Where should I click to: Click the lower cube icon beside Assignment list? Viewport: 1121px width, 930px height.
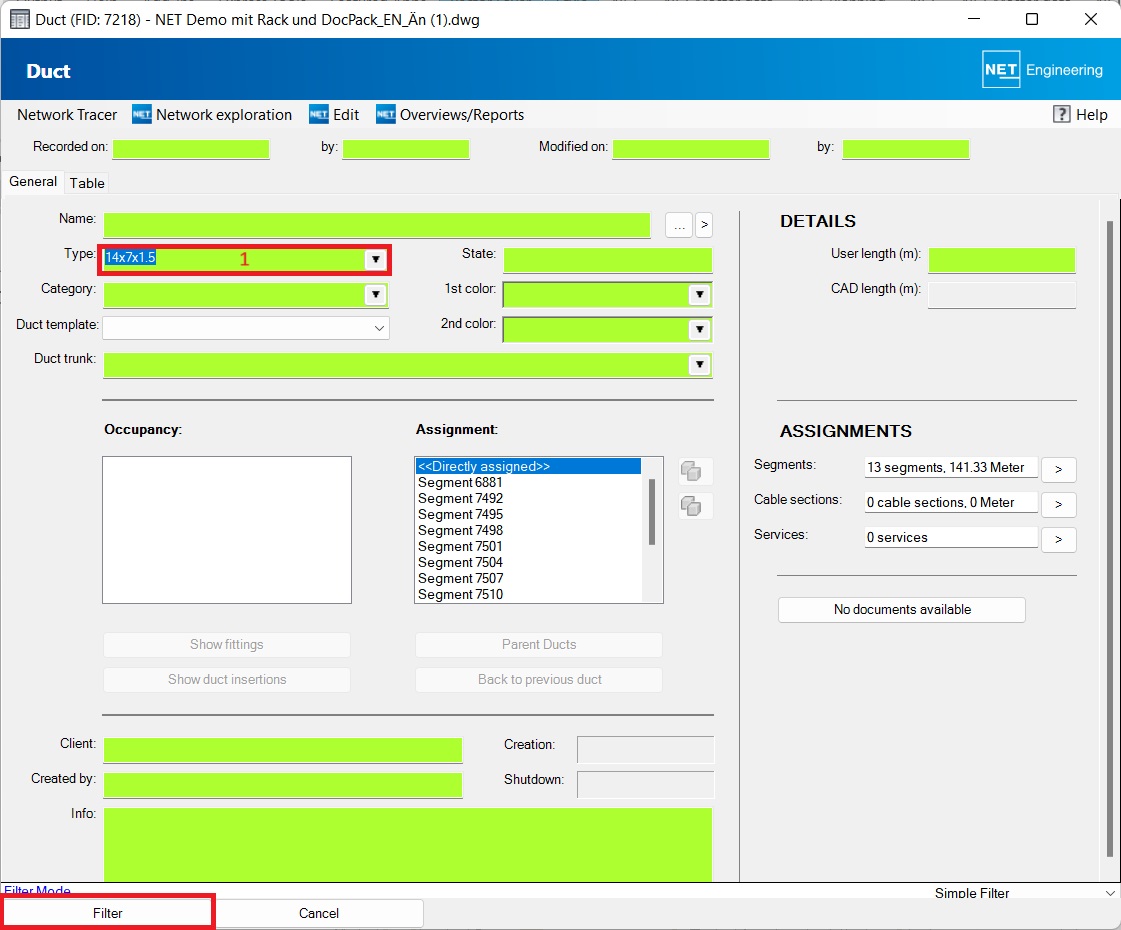(x=690, y=506)
